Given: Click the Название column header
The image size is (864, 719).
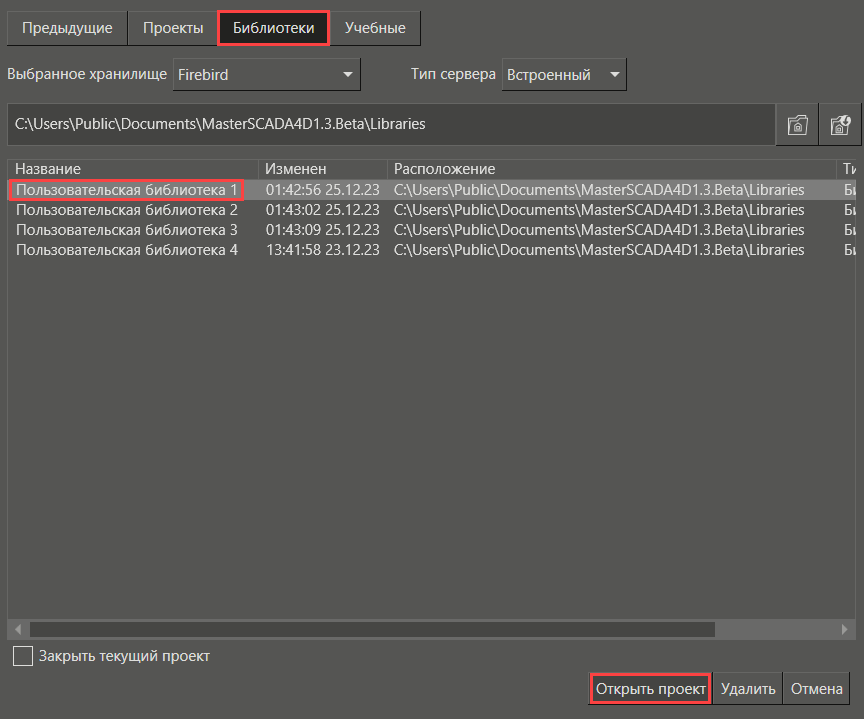Looking at the screenshot, I should (x=133, y=169).
